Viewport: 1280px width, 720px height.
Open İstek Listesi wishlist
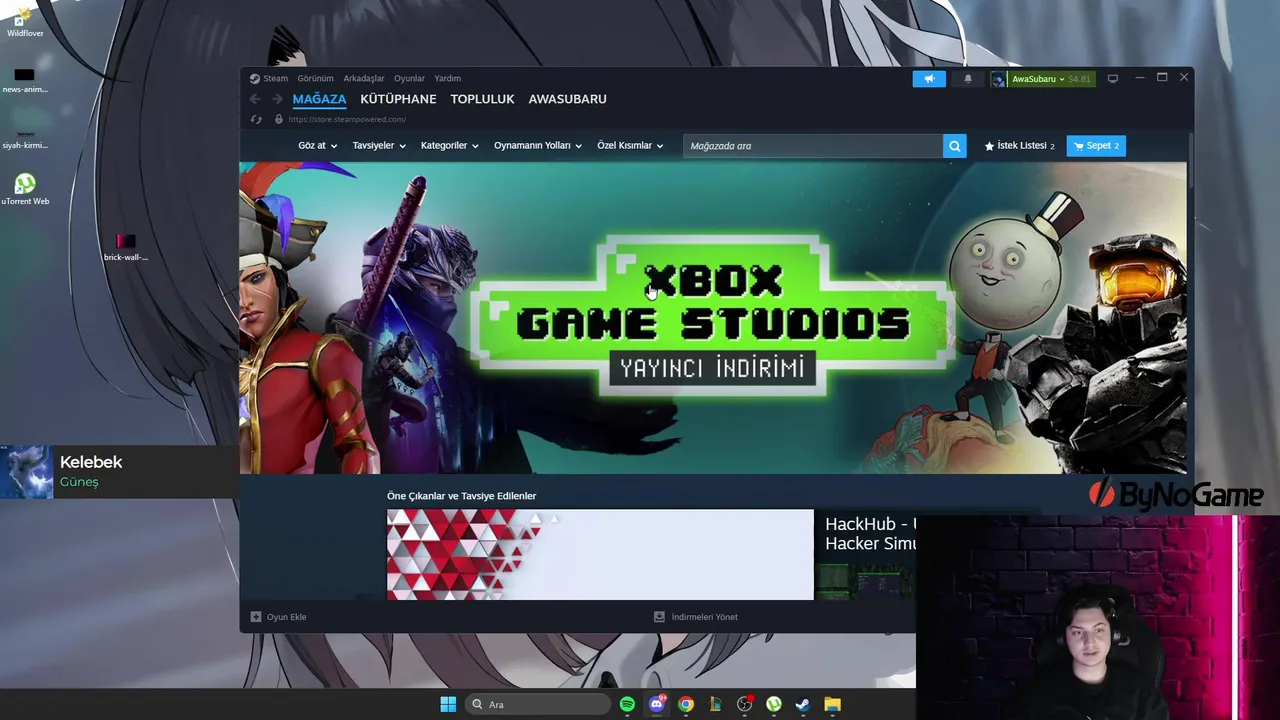point(1019,146)
